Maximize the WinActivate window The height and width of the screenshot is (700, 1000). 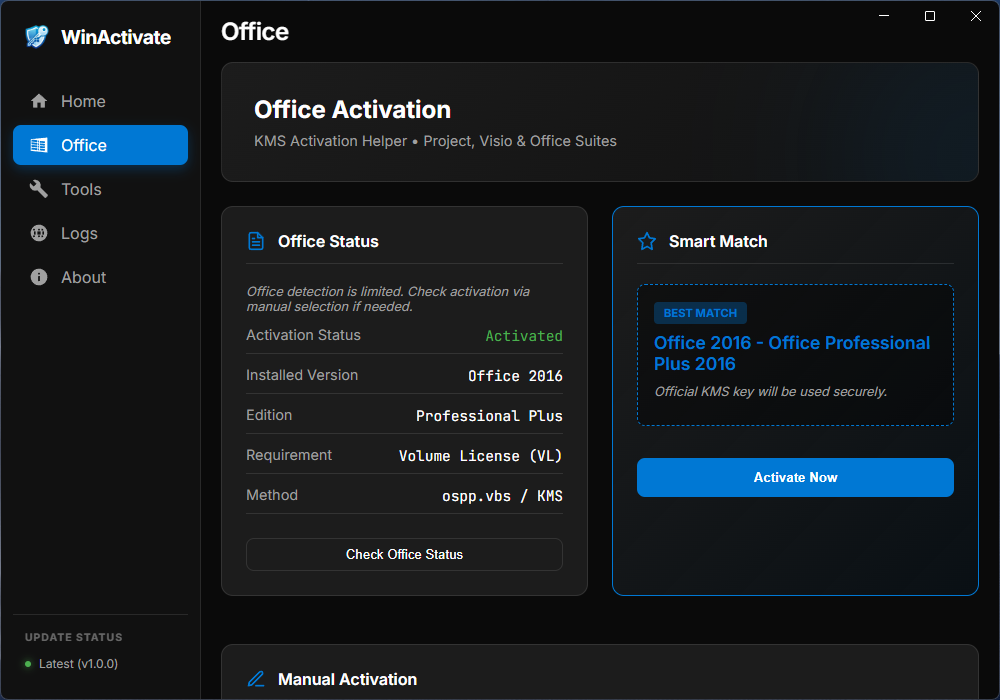[x=930, y=16]
